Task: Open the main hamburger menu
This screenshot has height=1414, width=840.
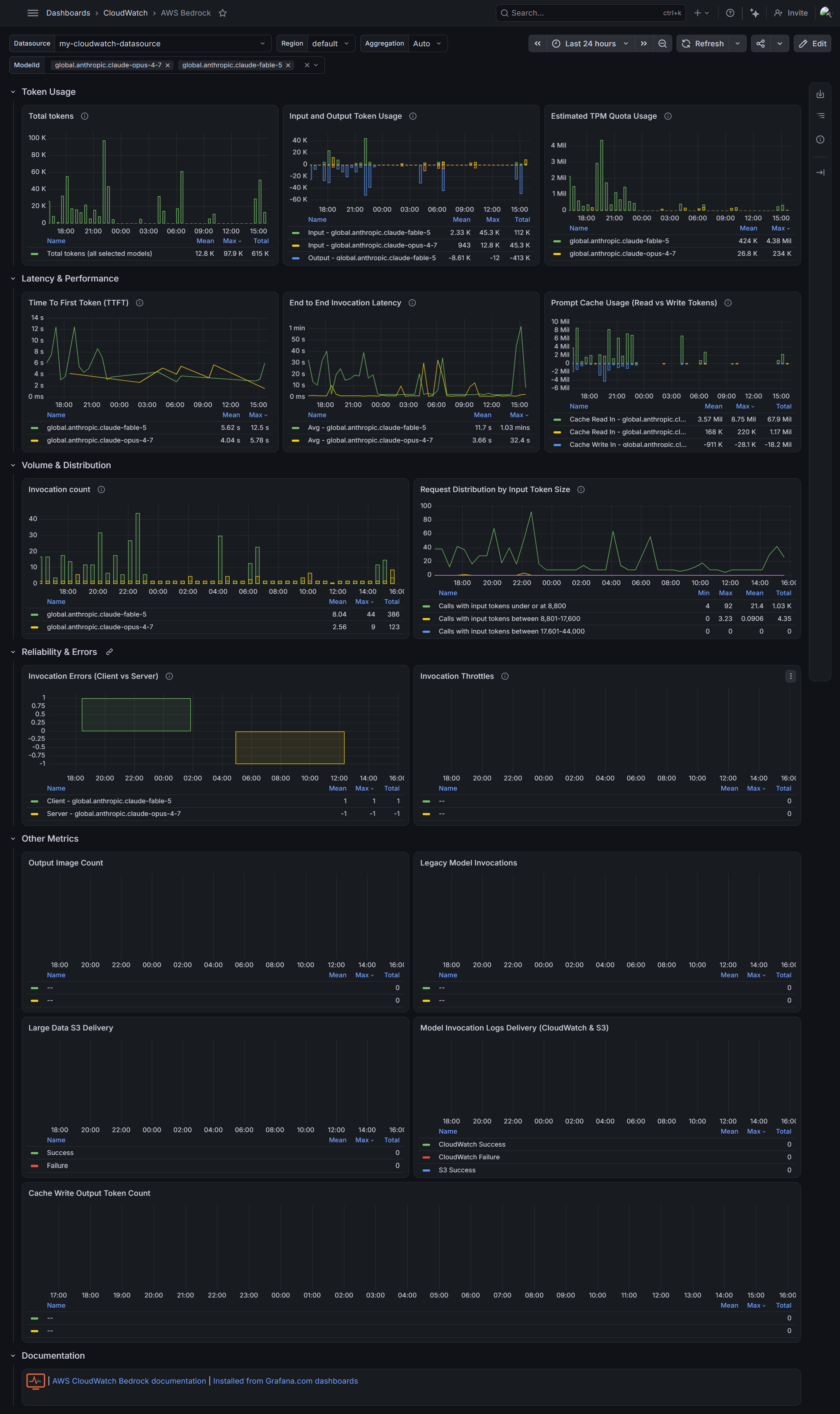Action: 33,13
